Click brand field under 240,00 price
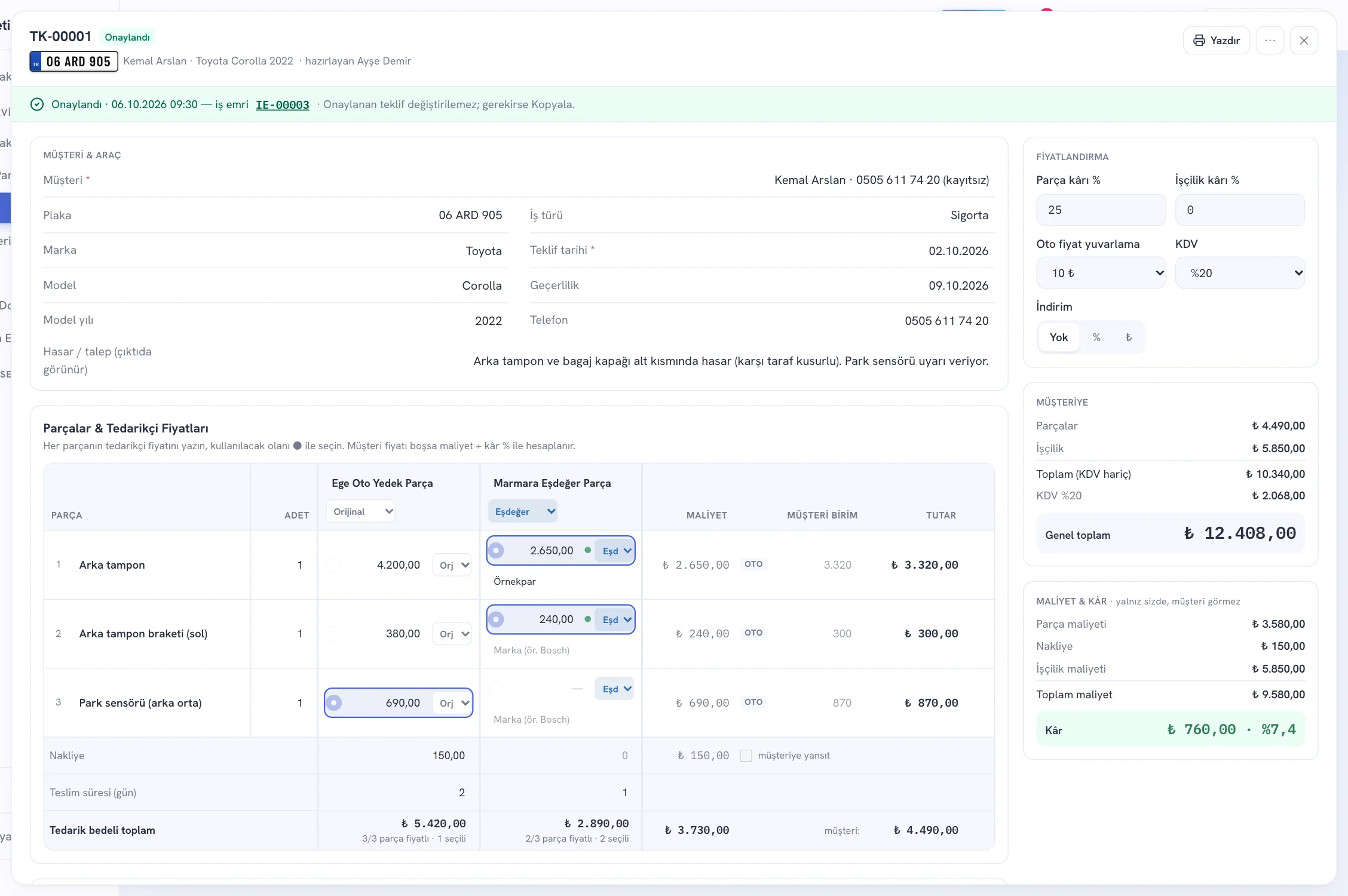Viewport: 1348px width, 896px height. tap(560, 650)
